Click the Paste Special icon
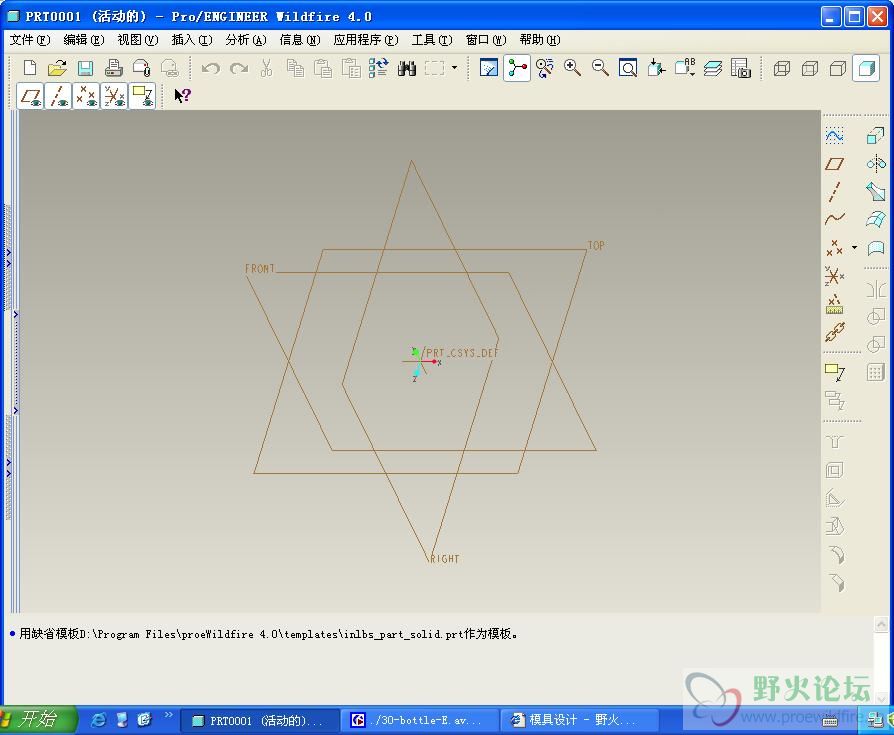The height and width of the screenshot is (735, 894). 351,68
